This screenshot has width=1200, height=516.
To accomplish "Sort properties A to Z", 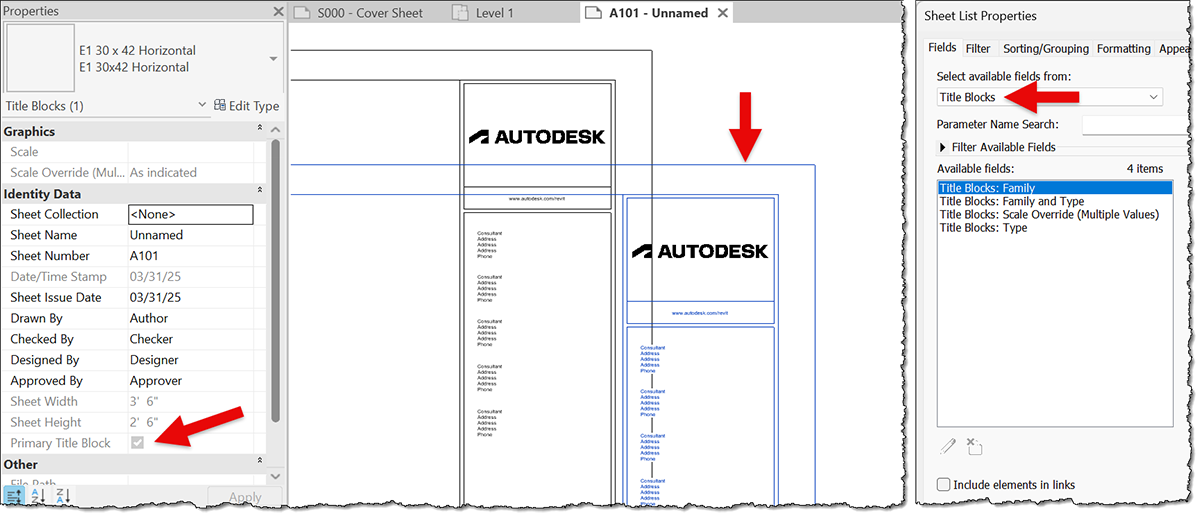I will 39,495.
